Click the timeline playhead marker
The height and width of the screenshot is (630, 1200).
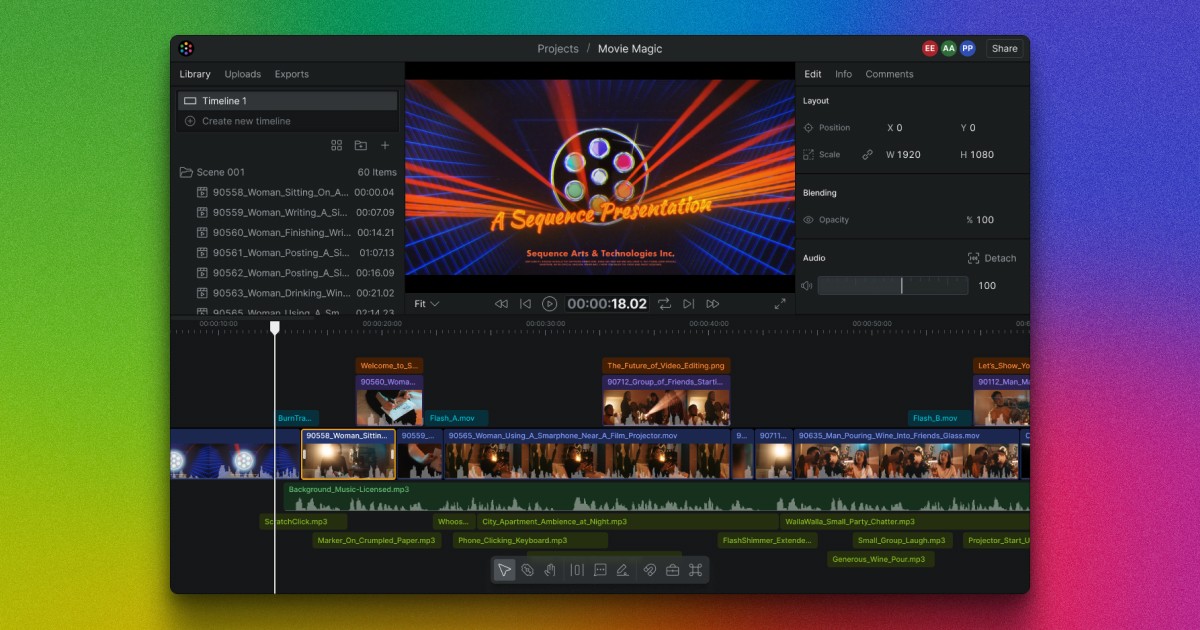pyautogui.click(x=275, y=327)
